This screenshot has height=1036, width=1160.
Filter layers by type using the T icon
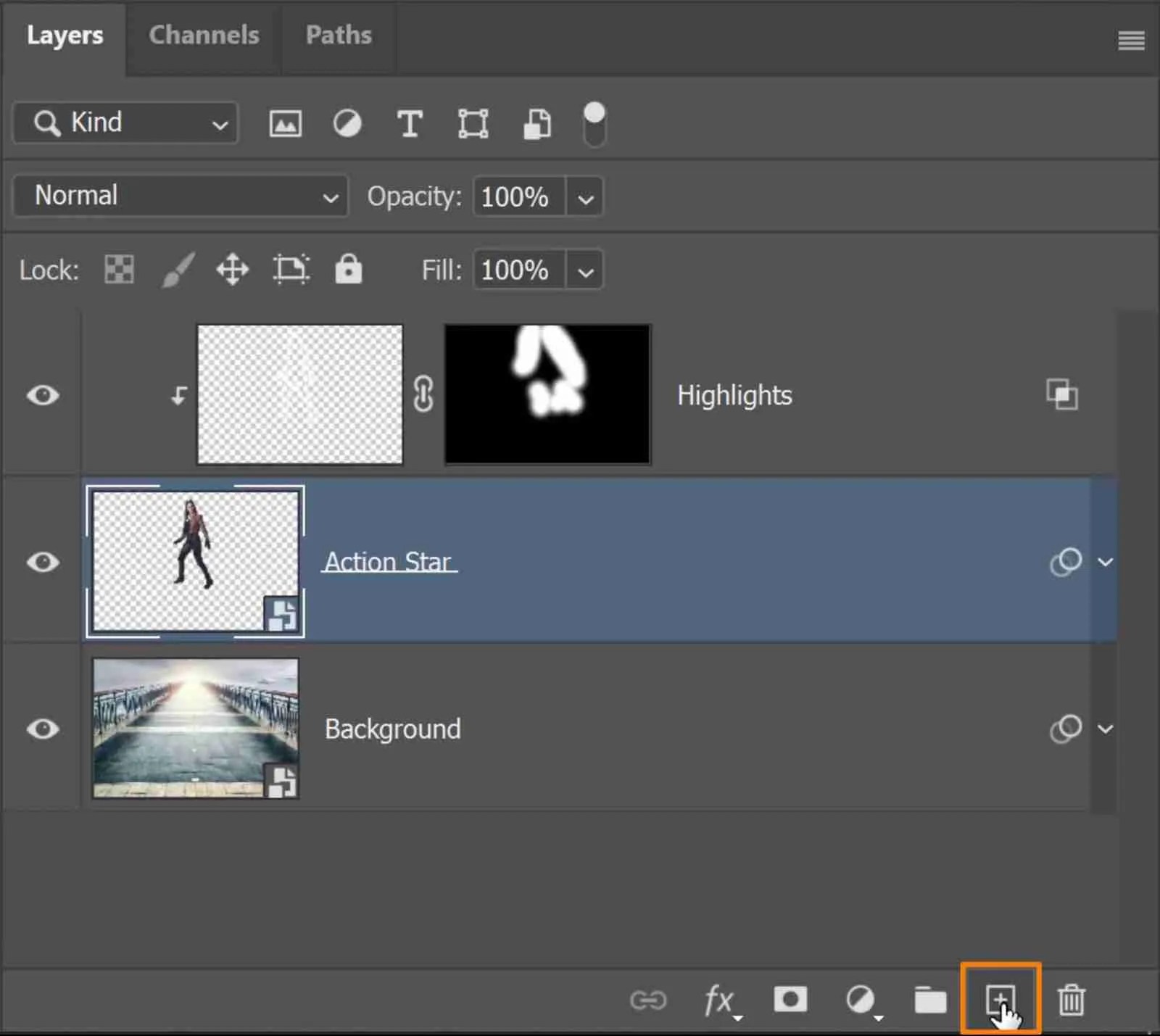click(410, 123)
